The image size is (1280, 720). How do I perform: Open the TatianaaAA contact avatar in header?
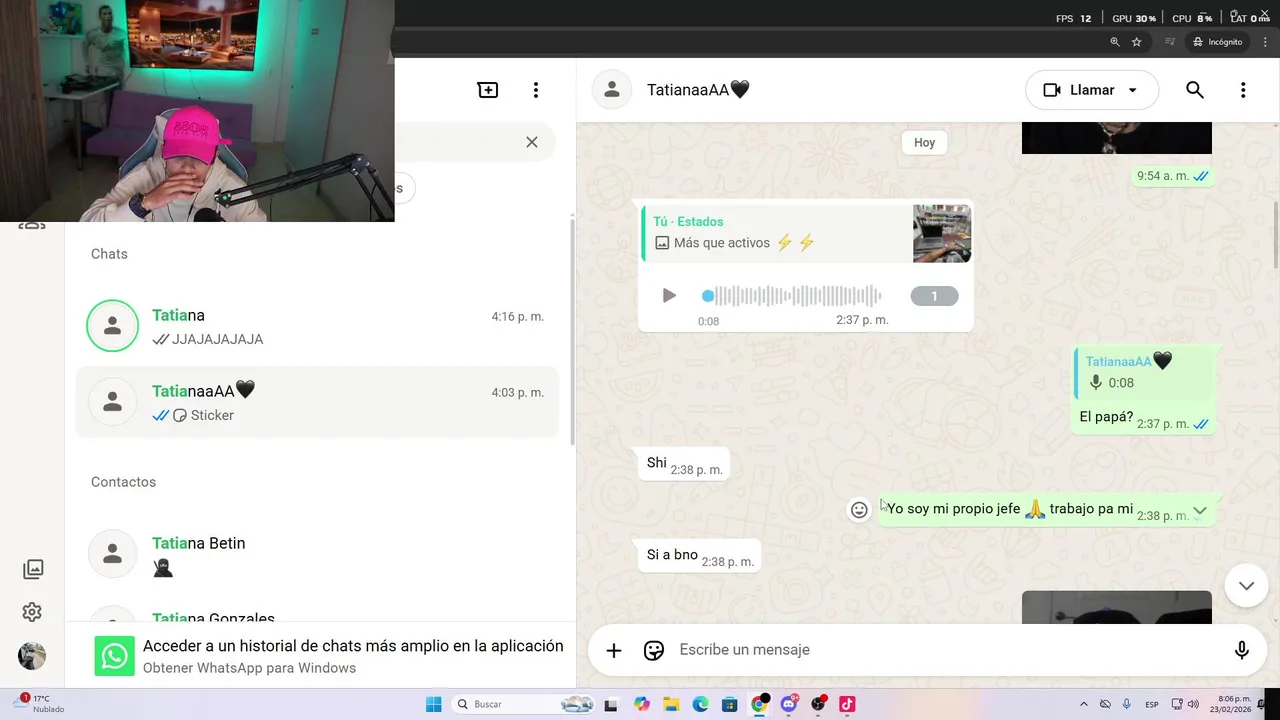[612, 90]
